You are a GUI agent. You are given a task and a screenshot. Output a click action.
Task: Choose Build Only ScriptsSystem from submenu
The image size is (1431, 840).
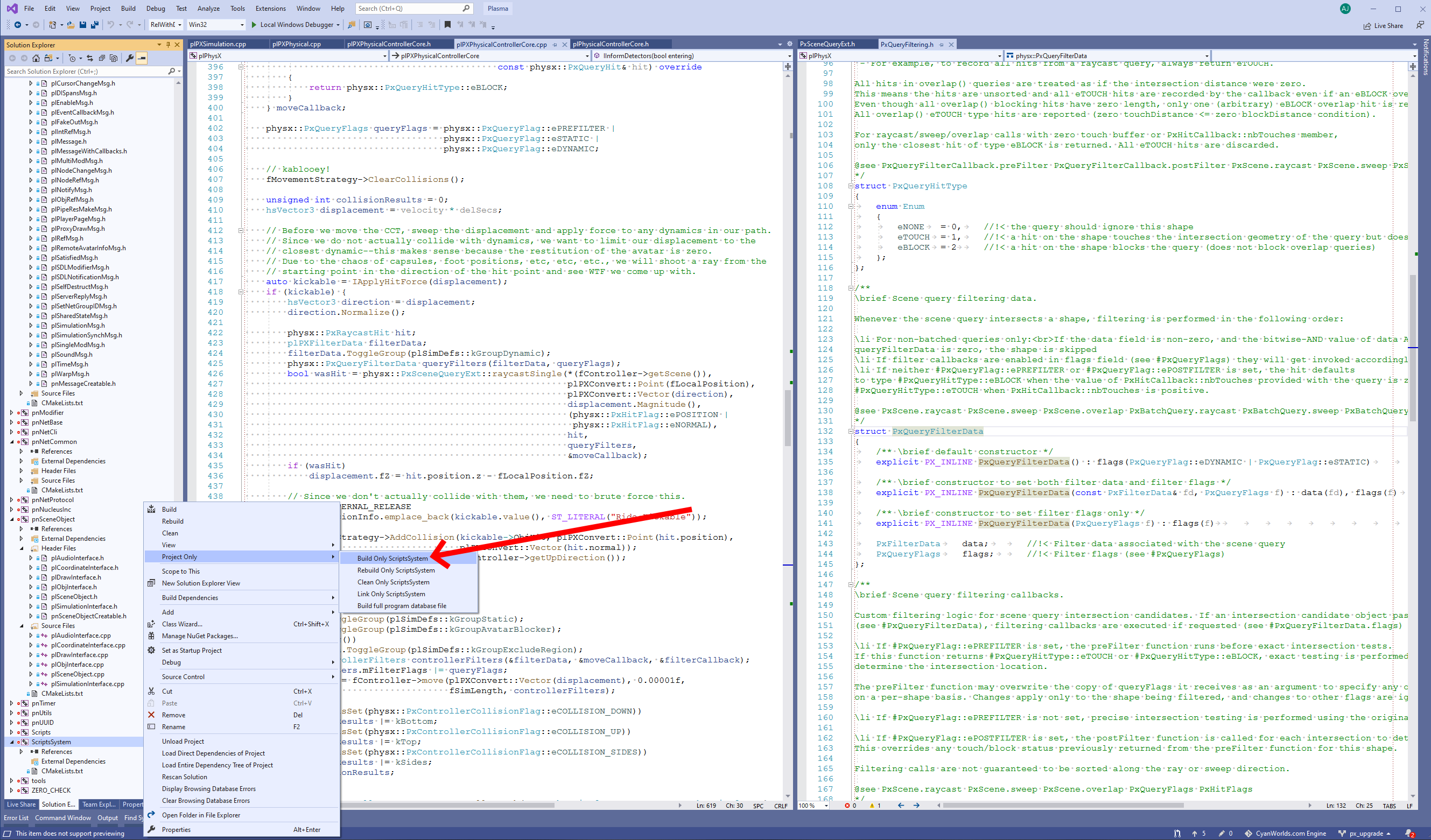coord(408,559)
